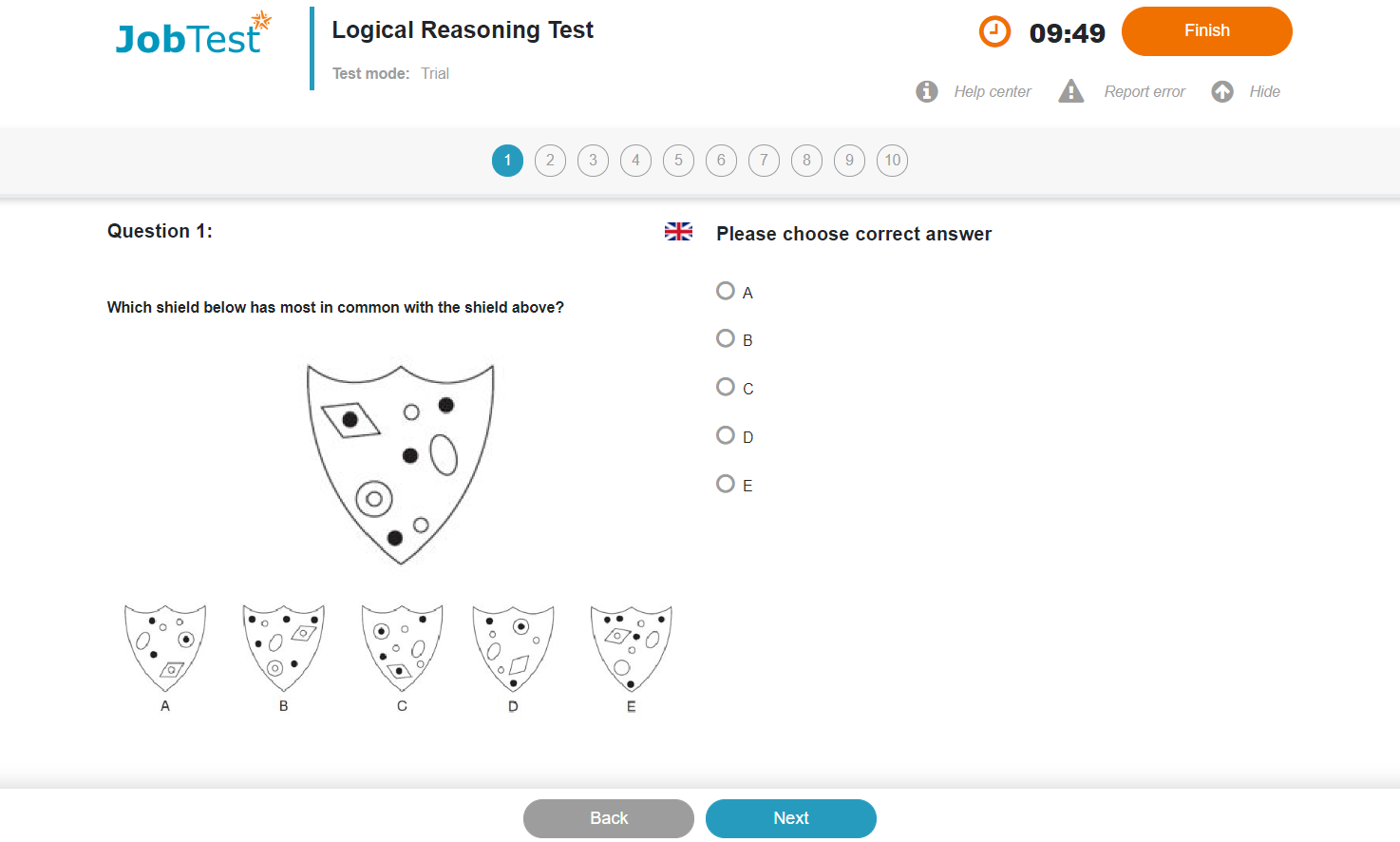This screenshot has width=1400, height=842.
Task: Click the shield thumbnail labeled C
Action: coord(402,648)
